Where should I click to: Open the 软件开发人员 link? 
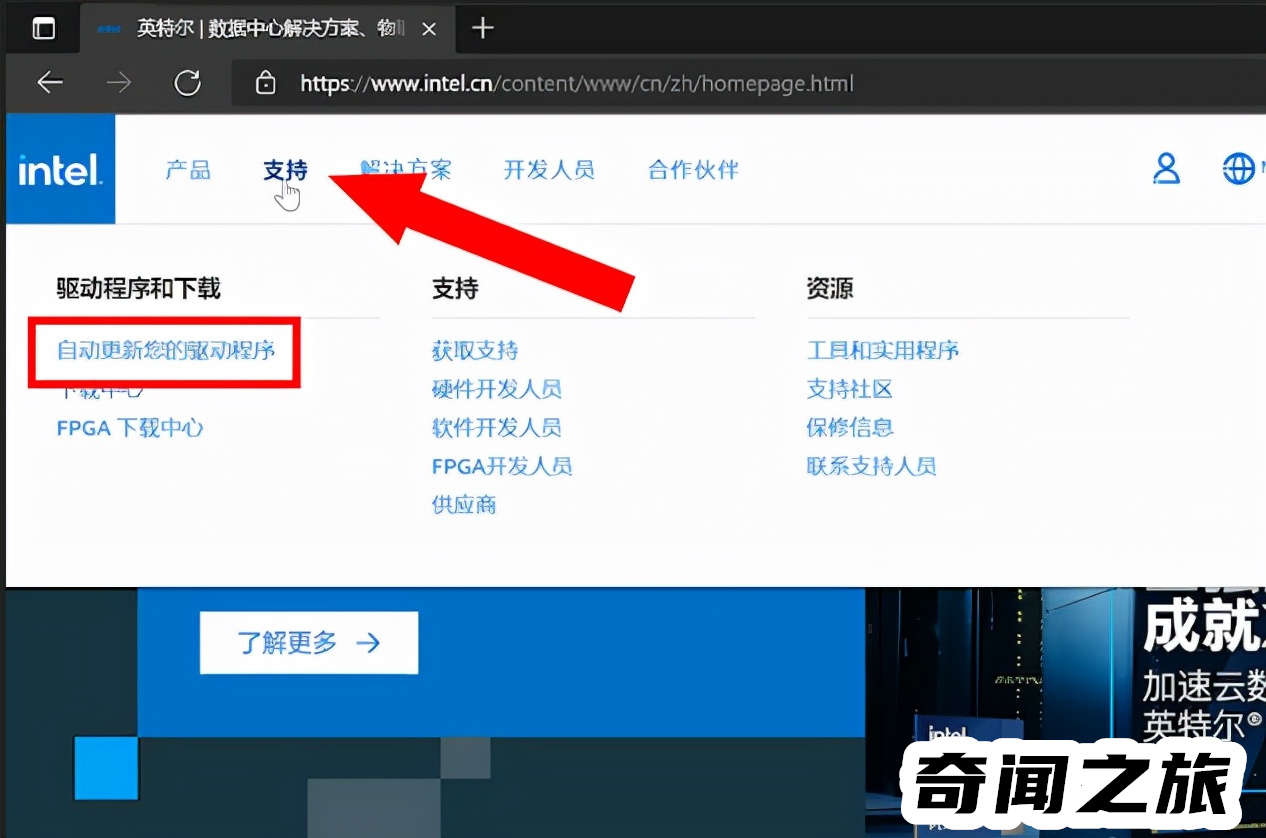tap(497, 428)
